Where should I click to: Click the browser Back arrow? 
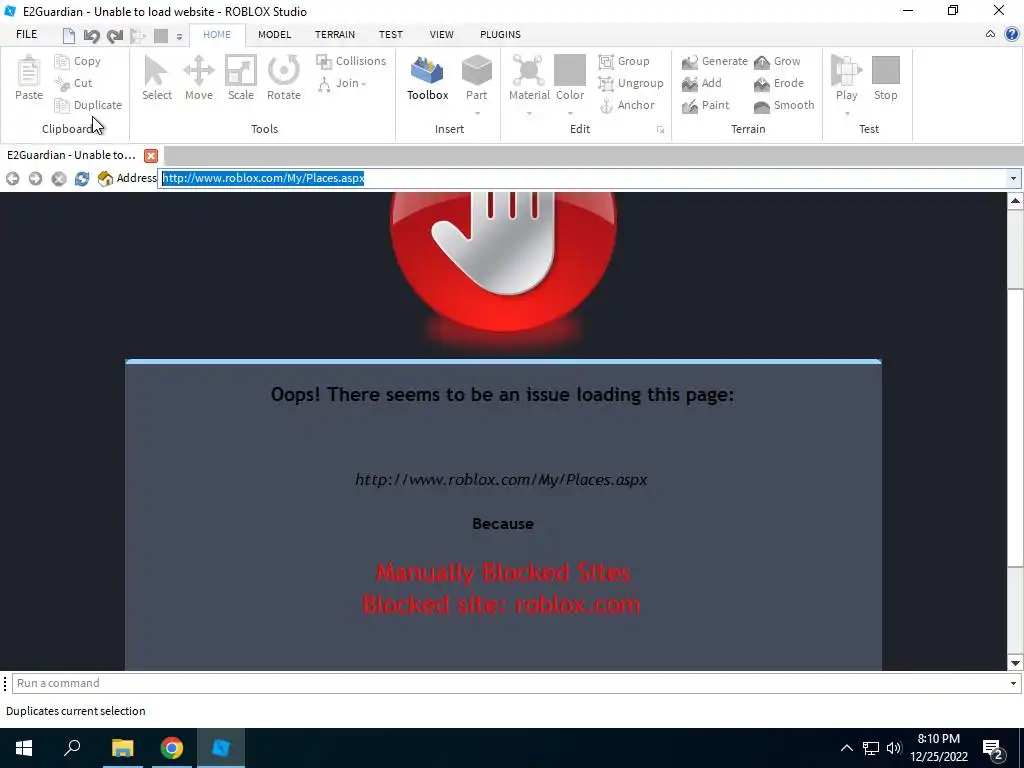point(12,178)
